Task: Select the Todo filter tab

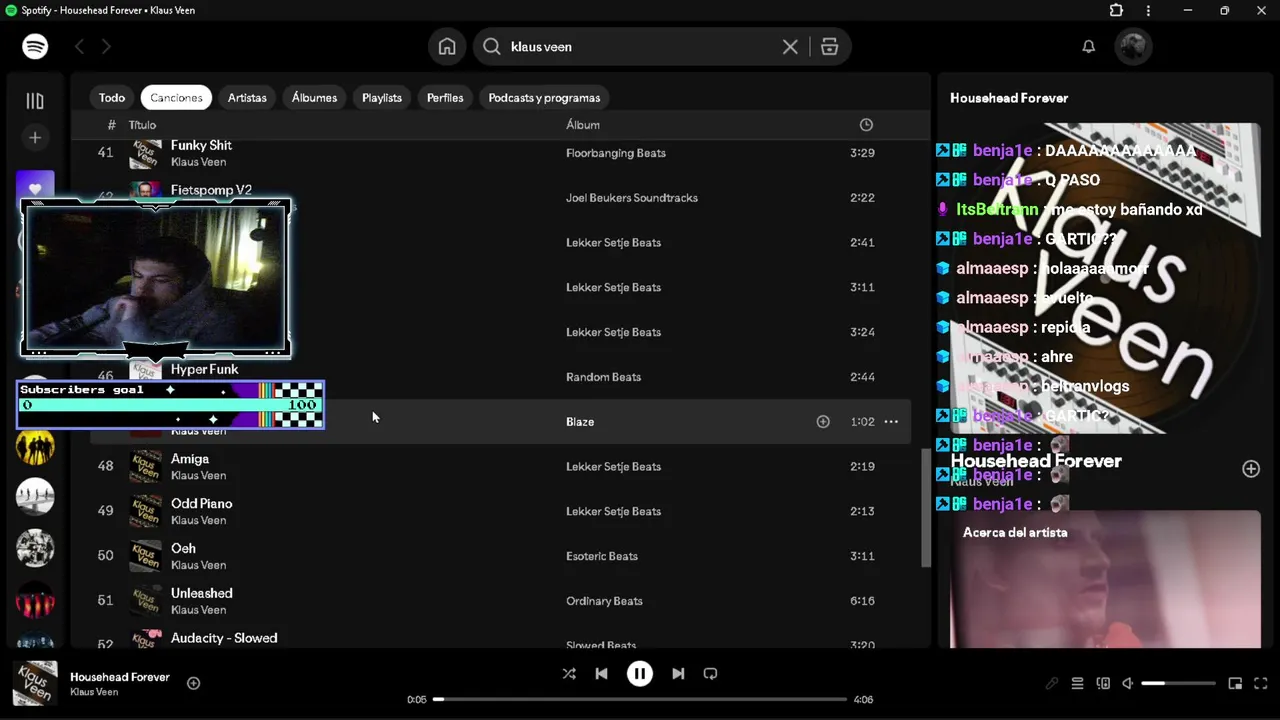Action: (112, 97)
